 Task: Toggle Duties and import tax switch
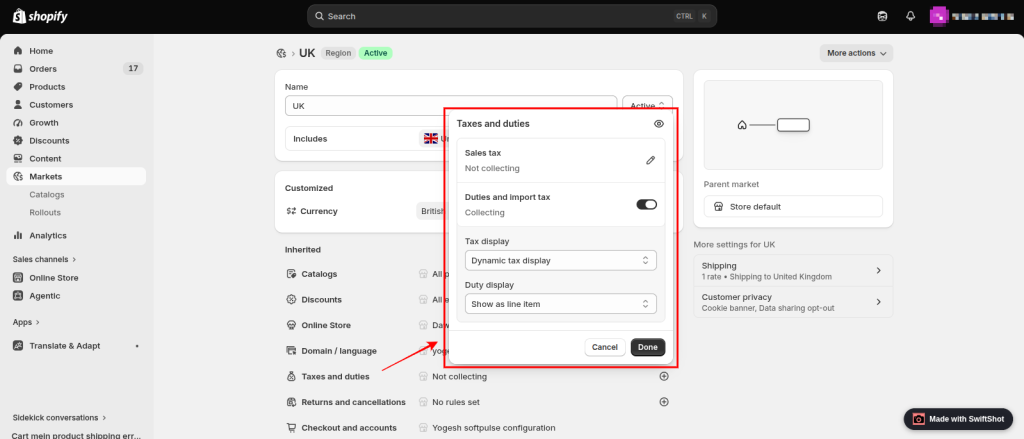pyautogui.click(x=647, y=204)
